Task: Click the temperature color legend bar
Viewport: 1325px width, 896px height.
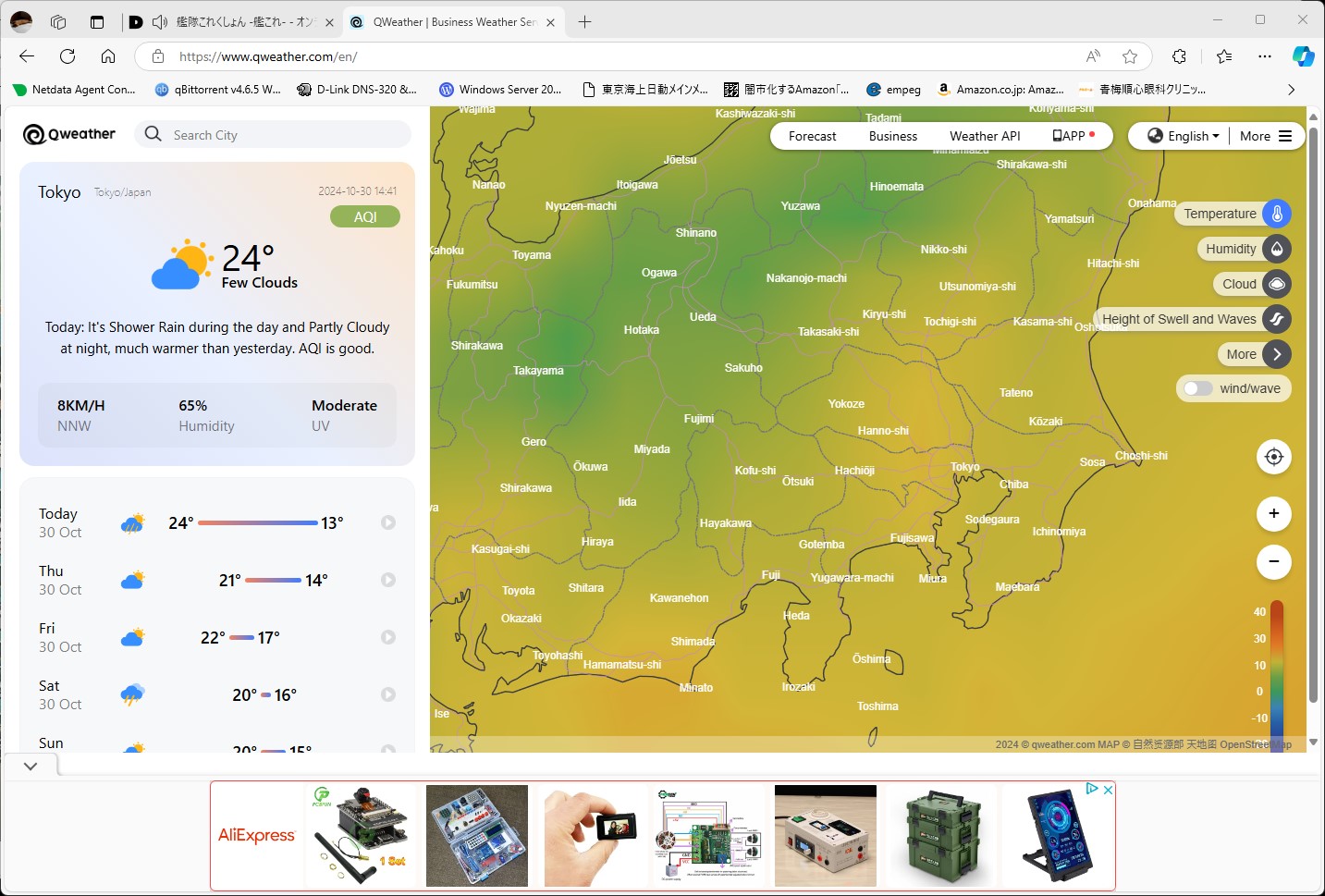Action: click(1277, 675)
